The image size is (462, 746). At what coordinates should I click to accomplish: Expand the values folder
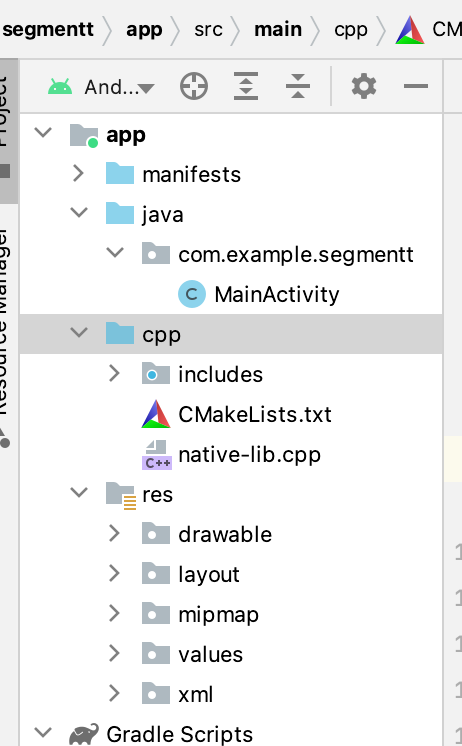tap(114, 653)
